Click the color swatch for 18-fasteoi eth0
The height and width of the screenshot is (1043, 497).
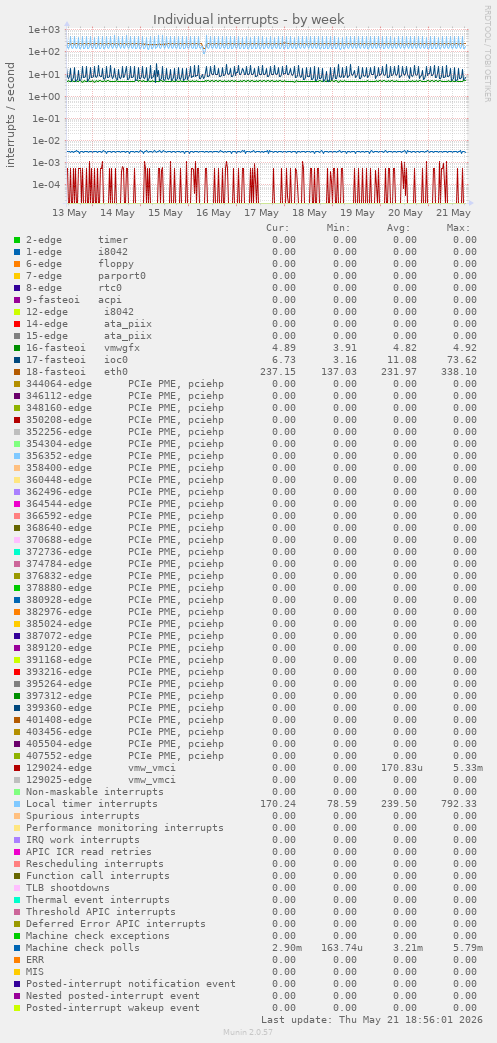pyautogui.click(x=17, y=371)
